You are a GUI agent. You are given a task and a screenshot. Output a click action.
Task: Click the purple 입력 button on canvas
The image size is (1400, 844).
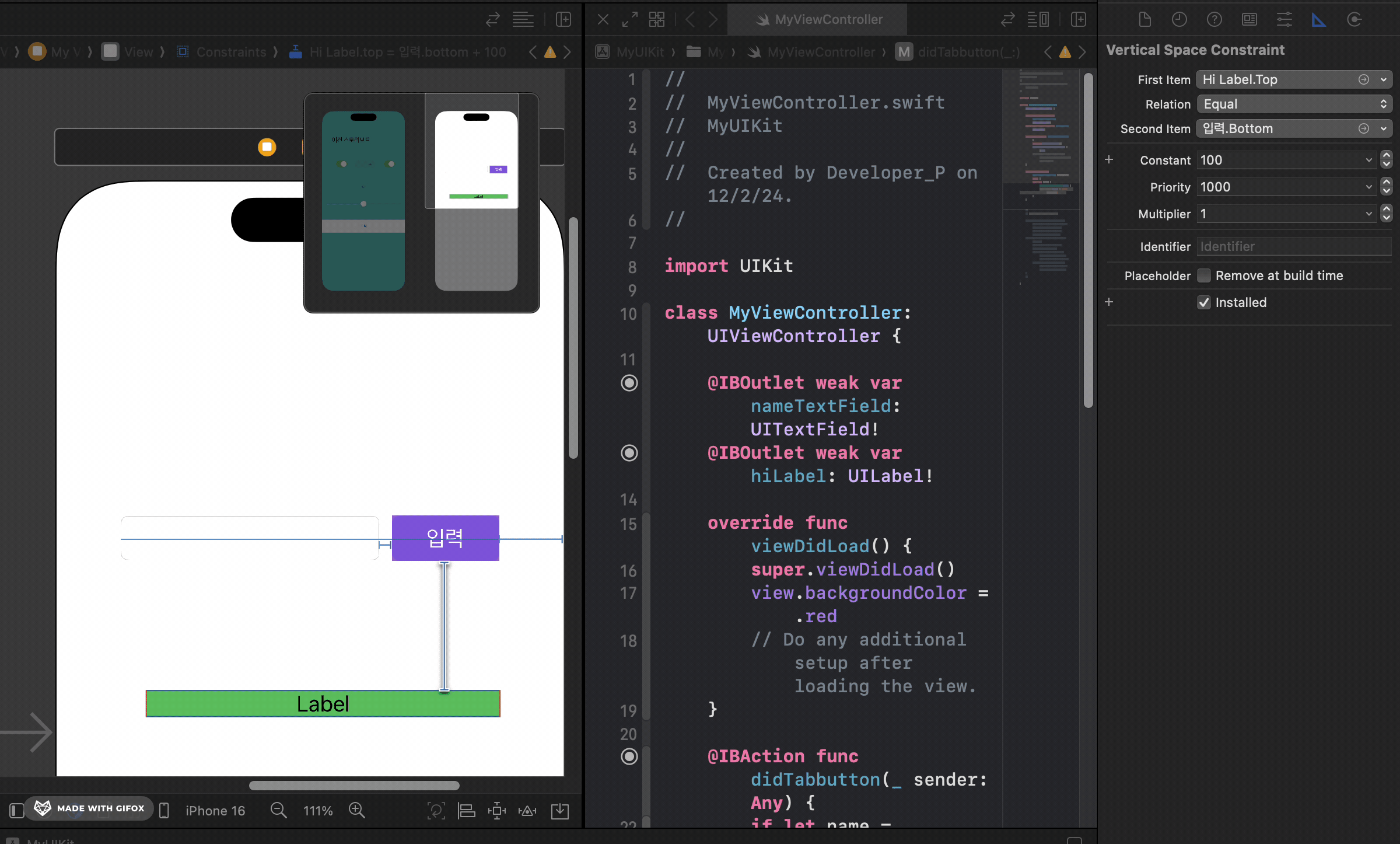tap(445, 538)
